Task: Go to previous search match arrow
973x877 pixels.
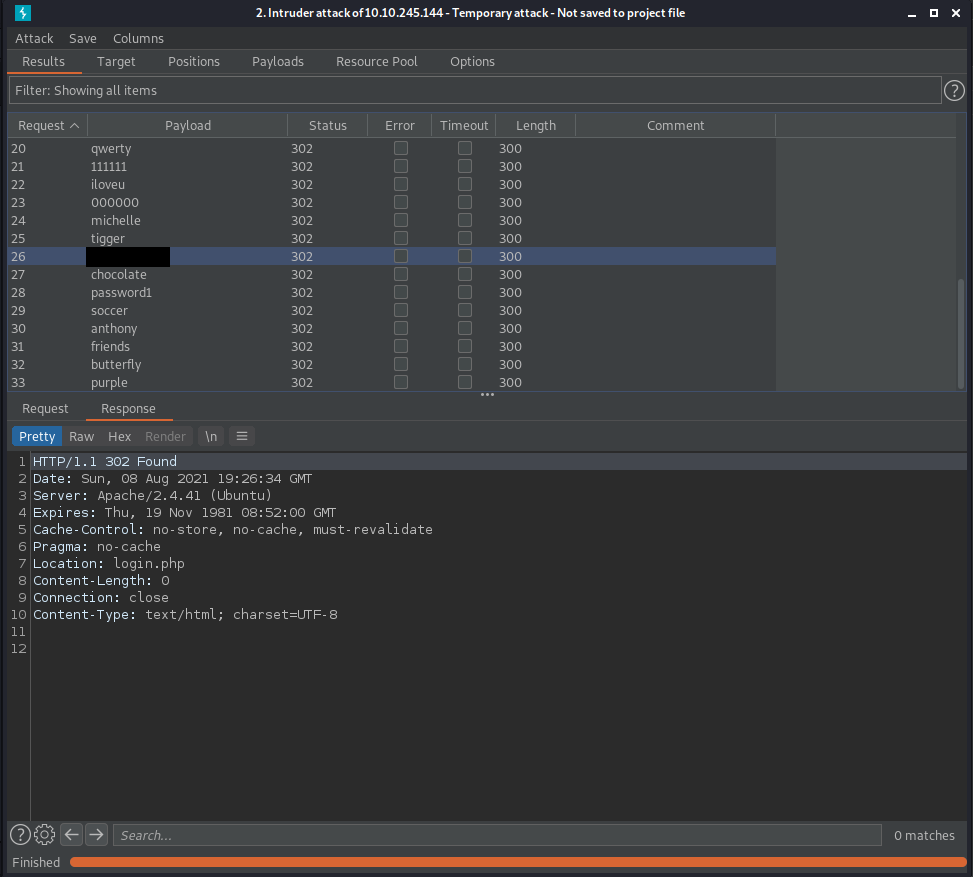Action: point(71,835)
